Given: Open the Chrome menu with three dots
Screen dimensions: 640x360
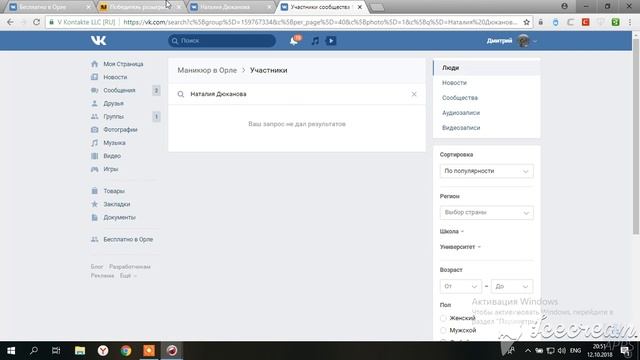Looking at the screenshot, I should coord(630,22).
